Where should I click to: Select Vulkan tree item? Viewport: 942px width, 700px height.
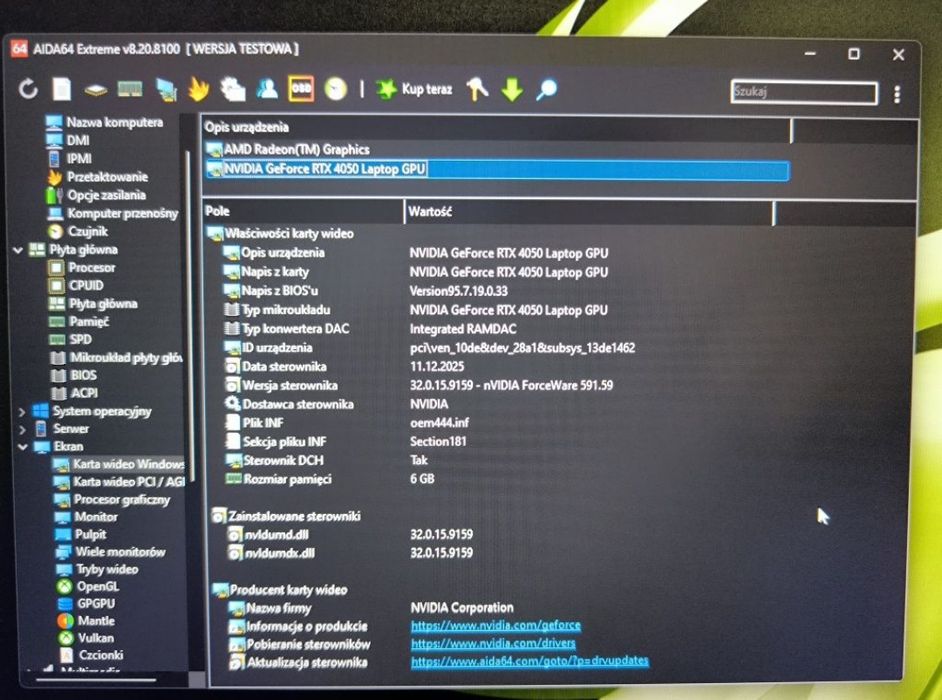click(x=85, y=638)
